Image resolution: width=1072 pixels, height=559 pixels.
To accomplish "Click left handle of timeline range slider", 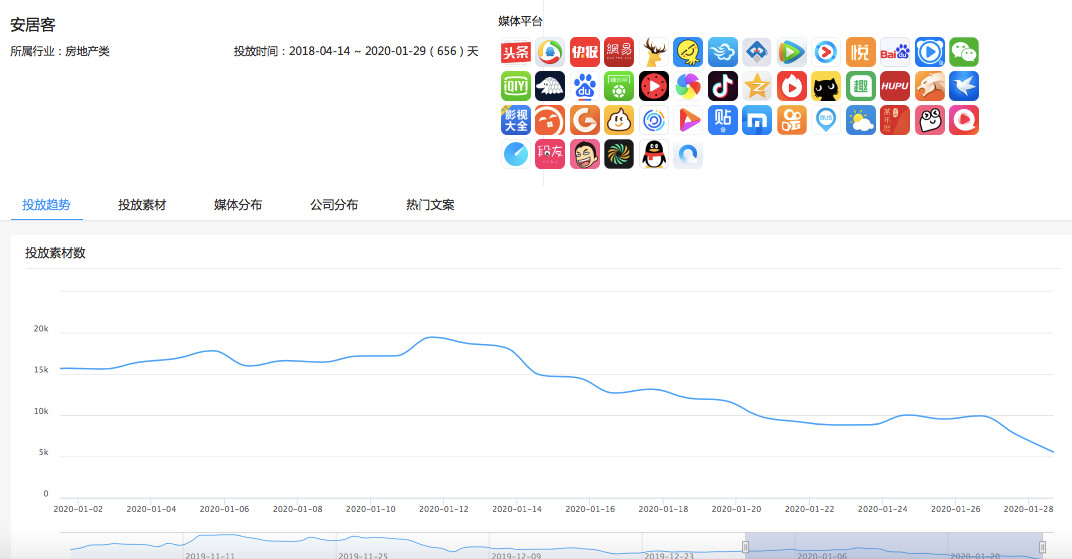I will pos(745,547).
